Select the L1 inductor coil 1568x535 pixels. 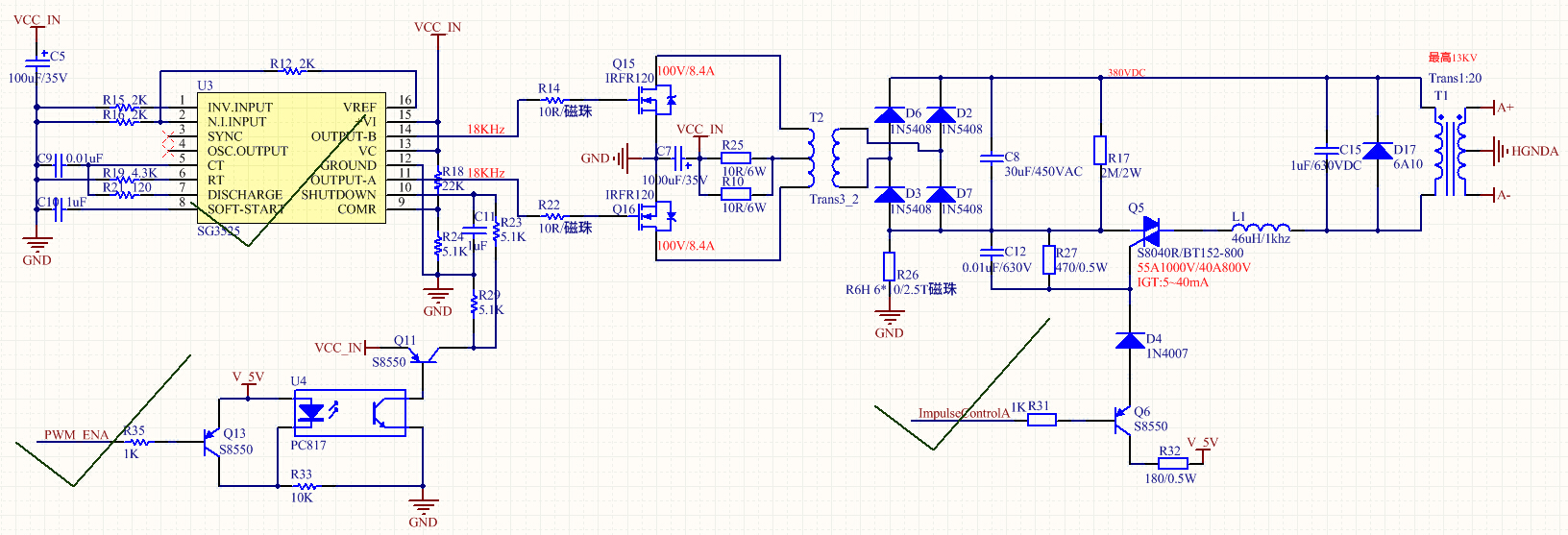tap(1261, 228)
